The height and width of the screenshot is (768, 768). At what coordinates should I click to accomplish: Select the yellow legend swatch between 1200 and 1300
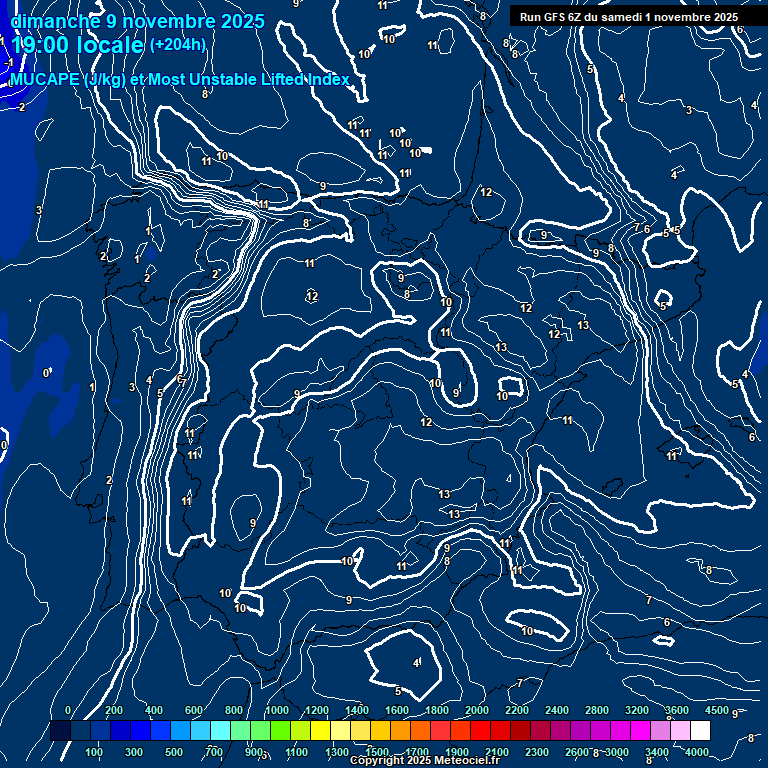point(321,730)
